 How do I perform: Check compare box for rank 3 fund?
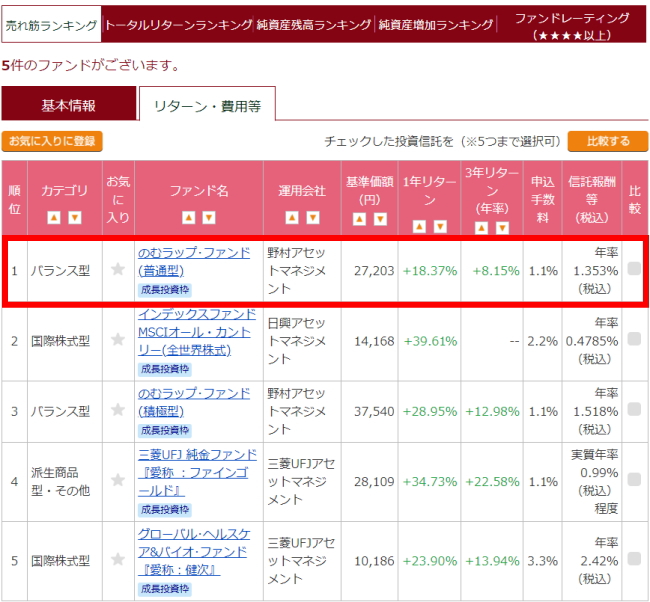[634, 409]
